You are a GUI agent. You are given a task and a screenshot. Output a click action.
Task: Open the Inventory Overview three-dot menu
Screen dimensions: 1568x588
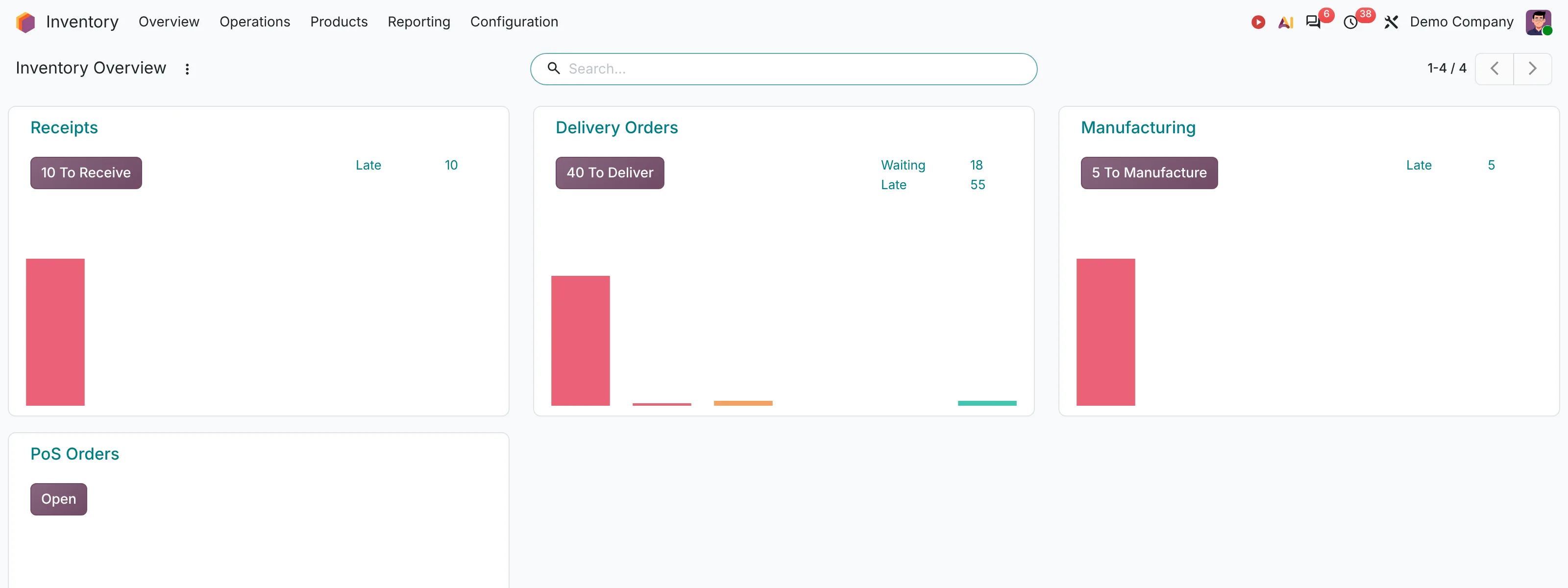pos(187,69)
